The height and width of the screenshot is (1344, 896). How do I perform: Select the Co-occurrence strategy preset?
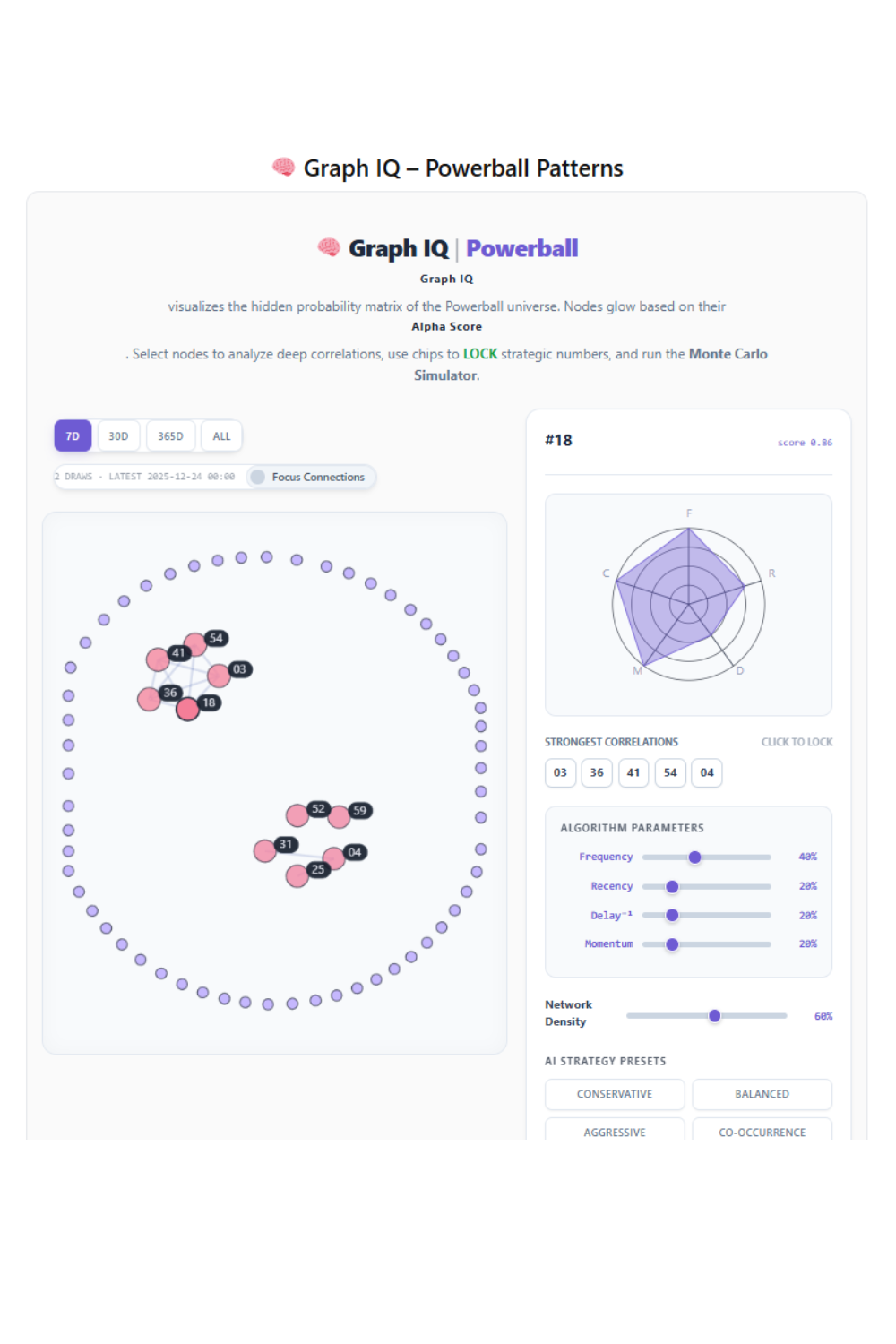click(x=762, y=1132)
